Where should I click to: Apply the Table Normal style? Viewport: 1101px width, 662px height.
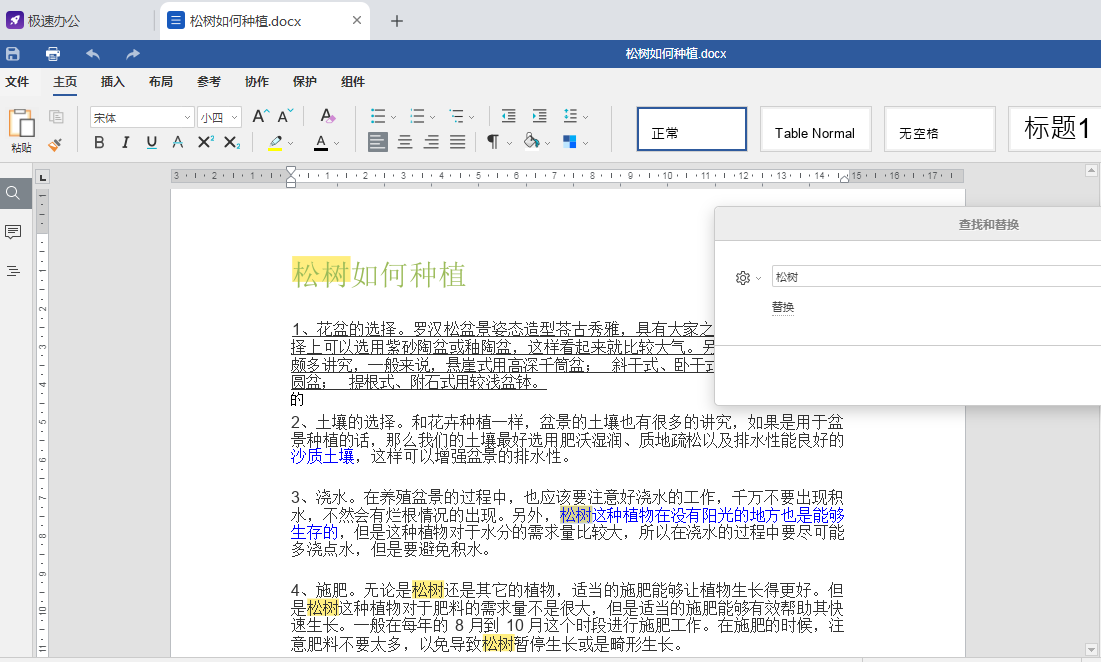pyautogui.click(x=816, y=129)
